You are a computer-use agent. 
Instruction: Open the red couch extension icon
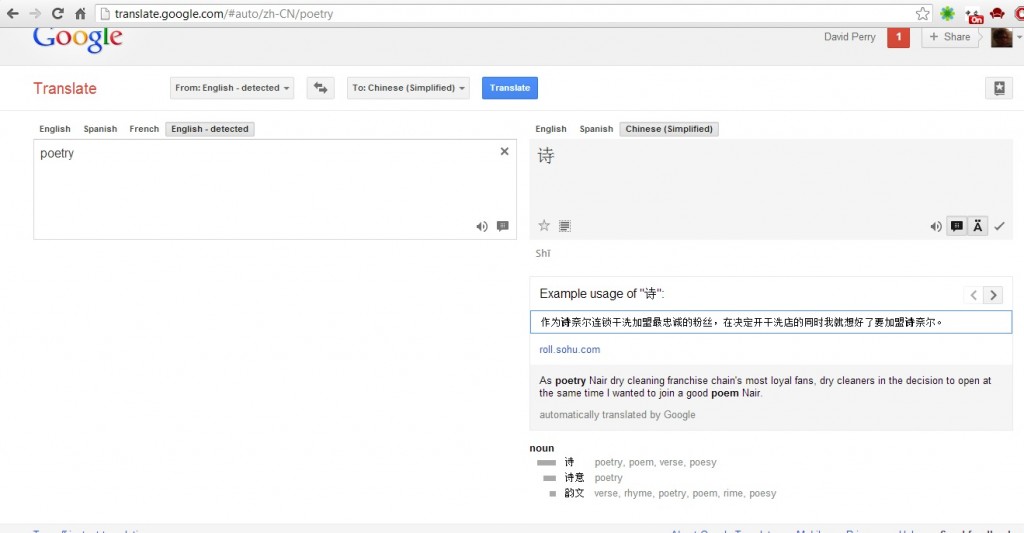(x=997, y=14)
